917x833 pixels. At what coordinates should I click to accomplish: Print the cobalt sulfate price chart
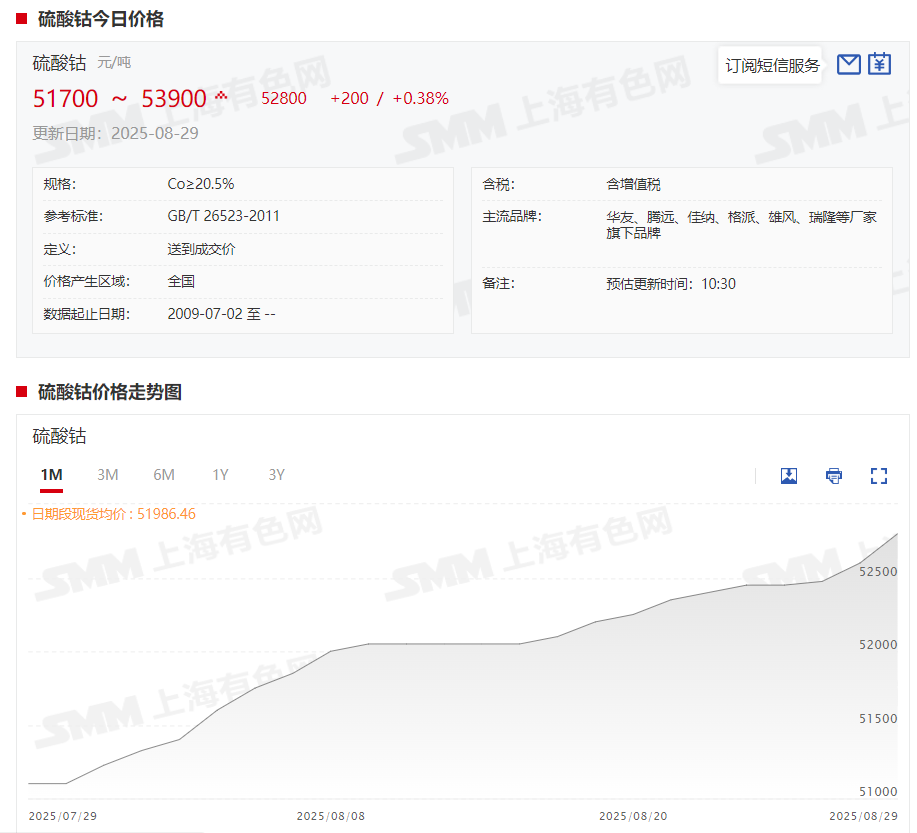[x=834, y=476]
